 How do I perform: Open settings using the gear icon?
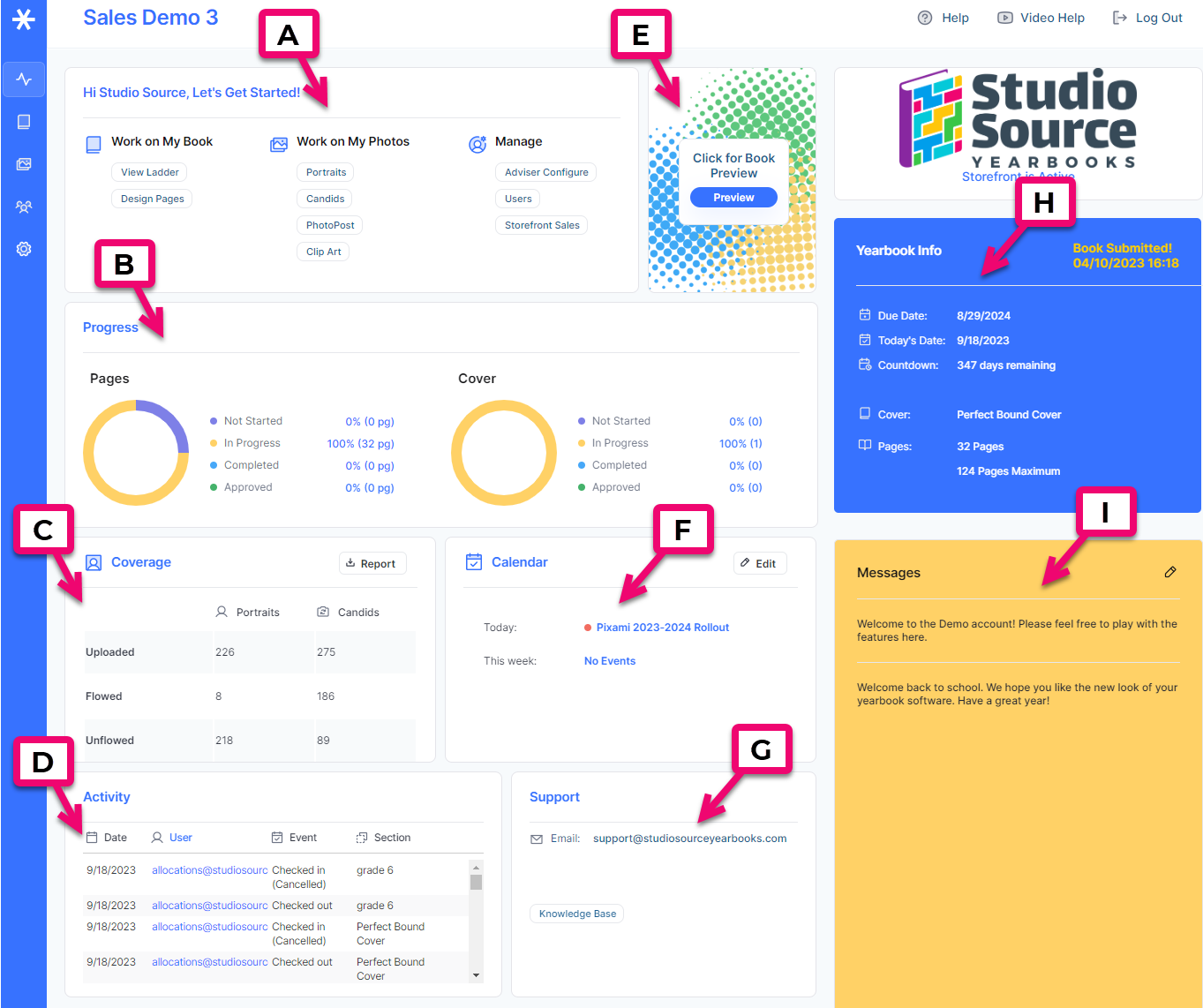pyautogui.click(x=24, y=249)
